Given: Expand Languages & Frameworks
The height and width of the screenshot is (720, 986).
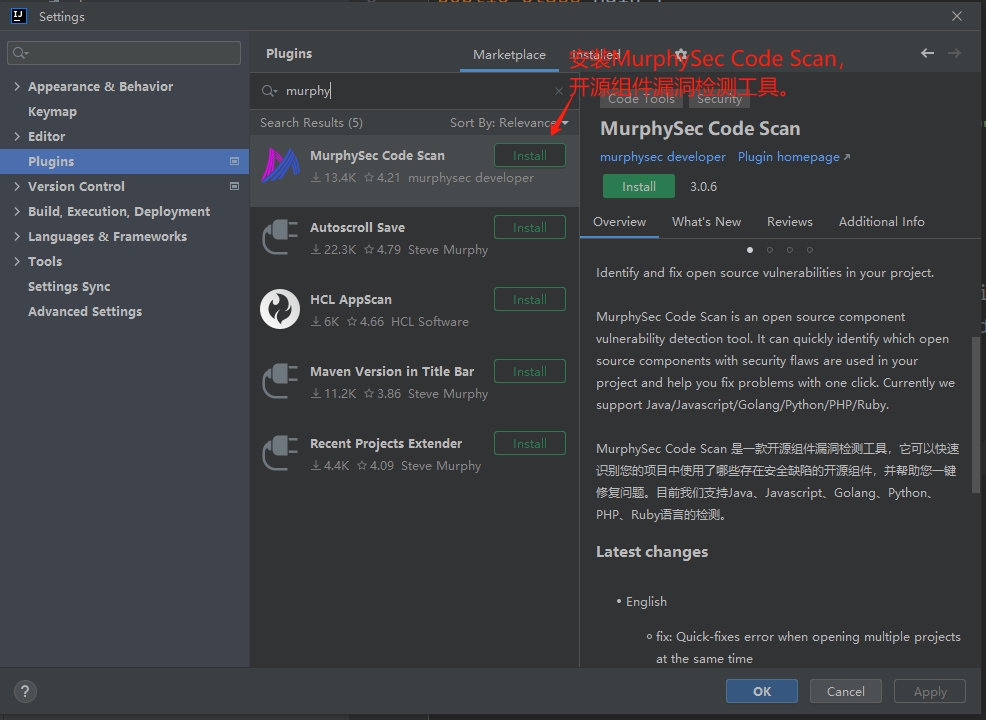Looking at the screenshot, I should pos(17,236).
